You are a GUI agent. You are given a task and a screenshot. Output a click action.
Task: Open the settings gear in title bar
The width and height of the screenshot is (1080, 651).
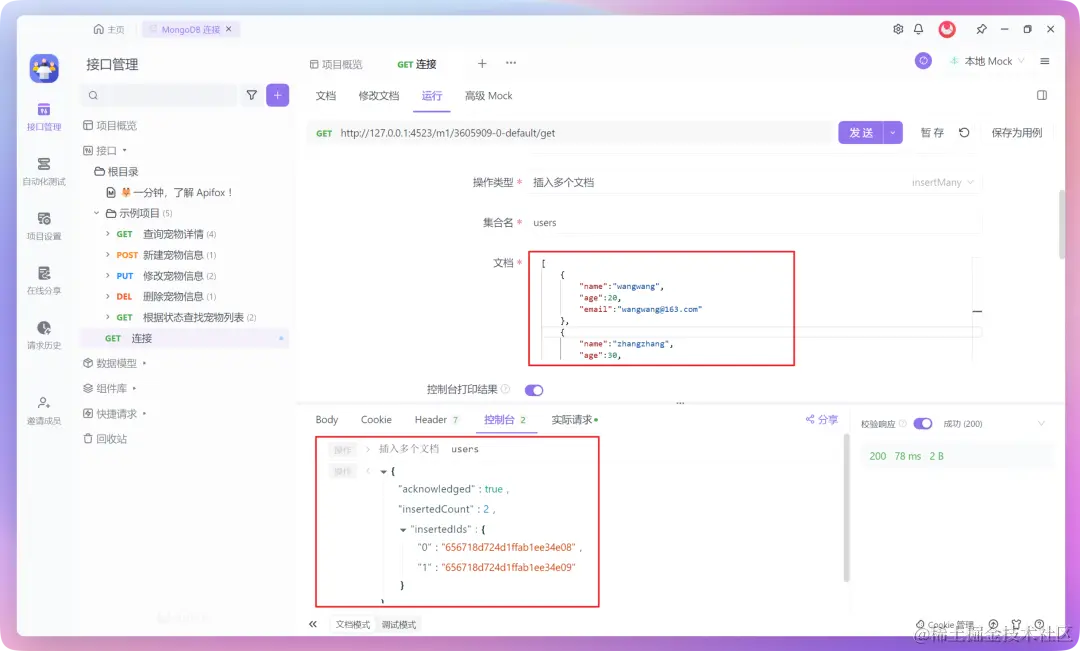(x=898, y=29)
